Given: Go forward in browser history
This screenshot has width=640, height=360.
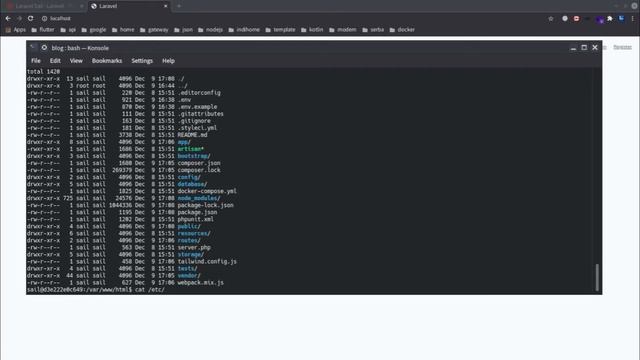Looking at the screenshot, I should (x=19, y=18).
